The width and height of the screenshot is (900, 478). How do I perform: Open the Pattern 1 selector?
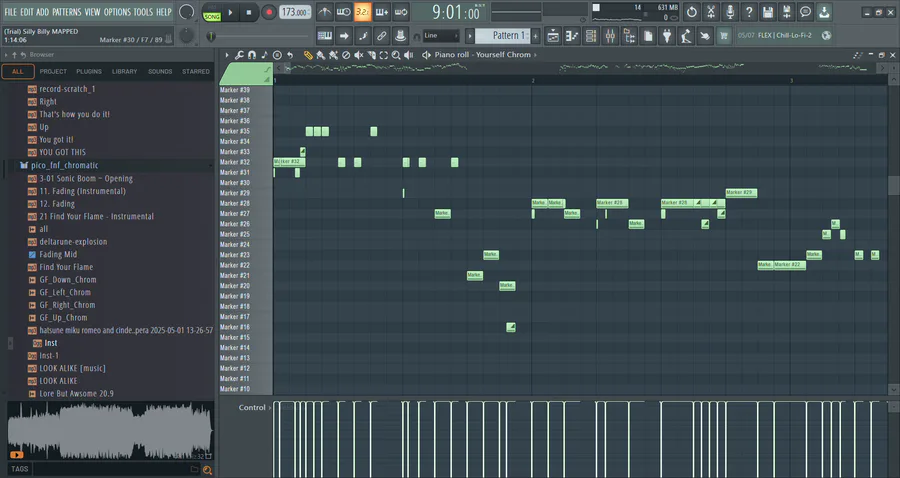coord(503,36)
